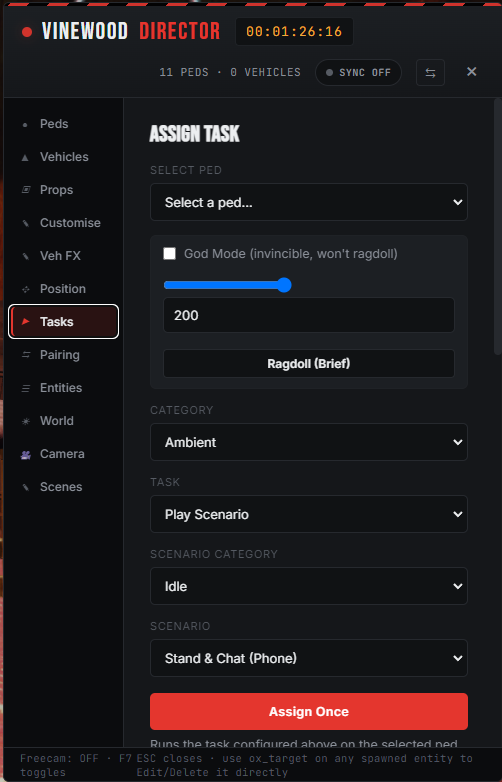The height and width of the screenshot is (782, 502).
Task: Click the input field showing 200
Action: tap(309, 315)
